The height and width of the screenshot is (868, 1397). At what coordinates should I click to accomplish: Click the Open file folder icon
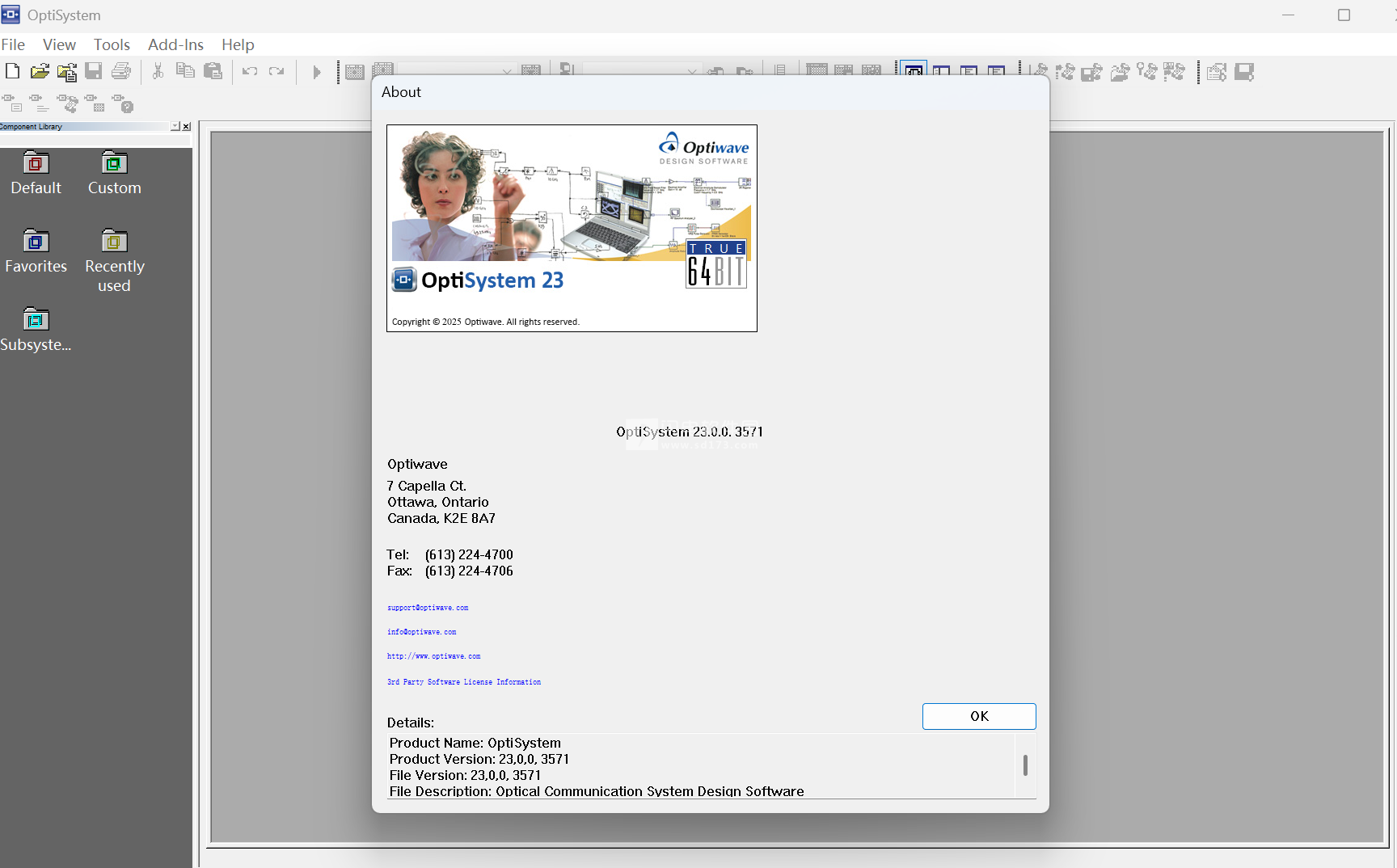39,71
